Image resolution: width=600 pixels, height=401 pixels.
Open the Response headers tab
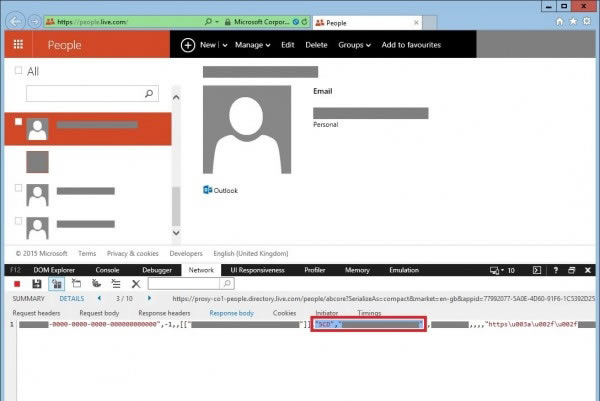[x=166, y=313]
